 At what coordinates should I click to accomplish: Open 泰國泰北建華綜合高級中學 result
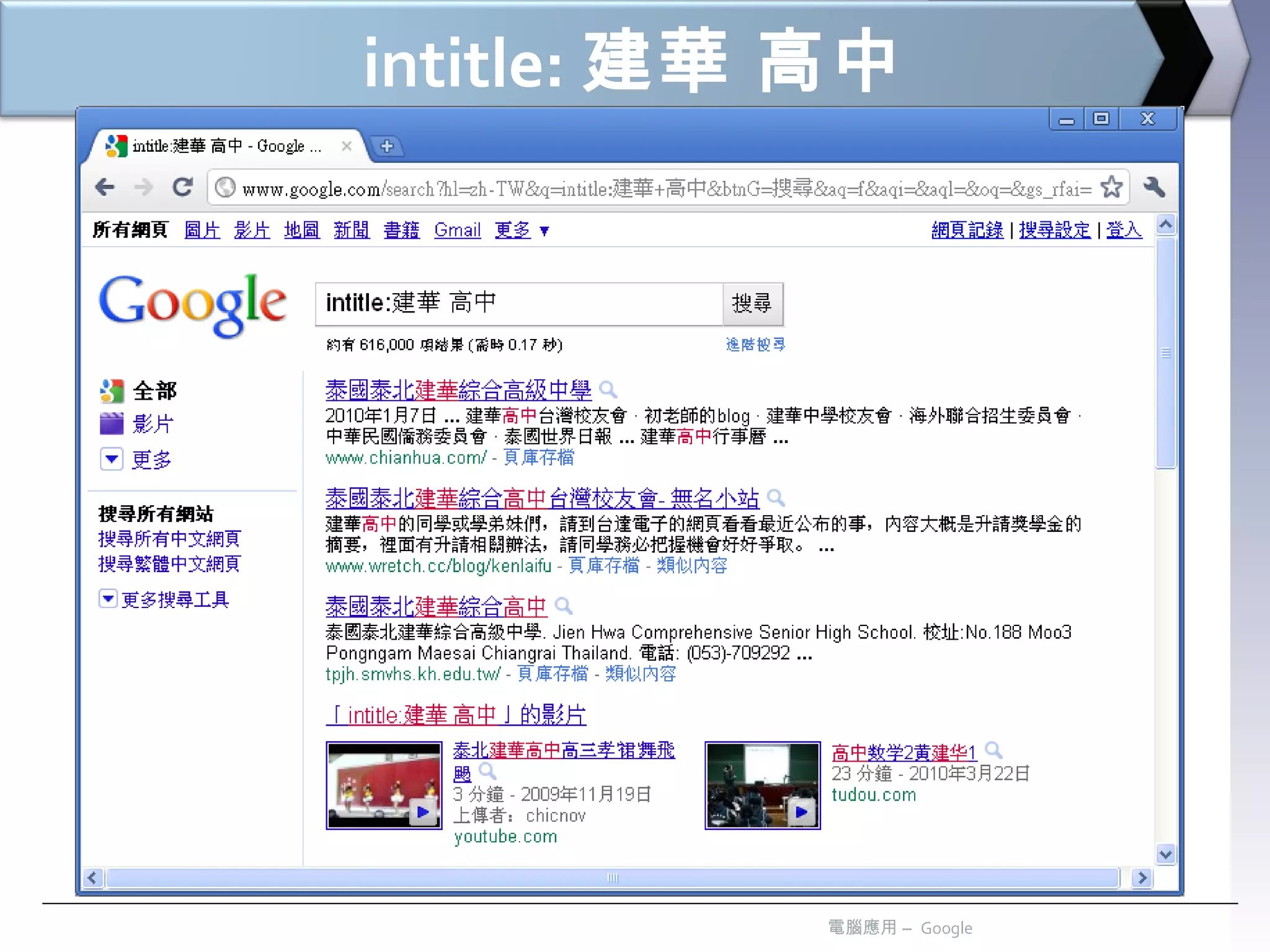(458, 390)
